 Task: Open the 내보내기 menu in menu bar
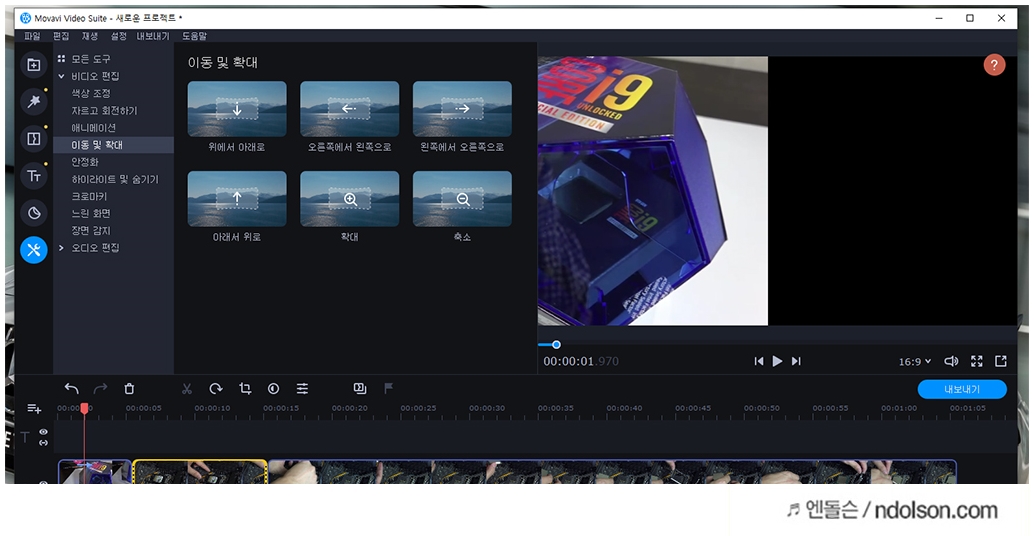click(x=153, y=36)
